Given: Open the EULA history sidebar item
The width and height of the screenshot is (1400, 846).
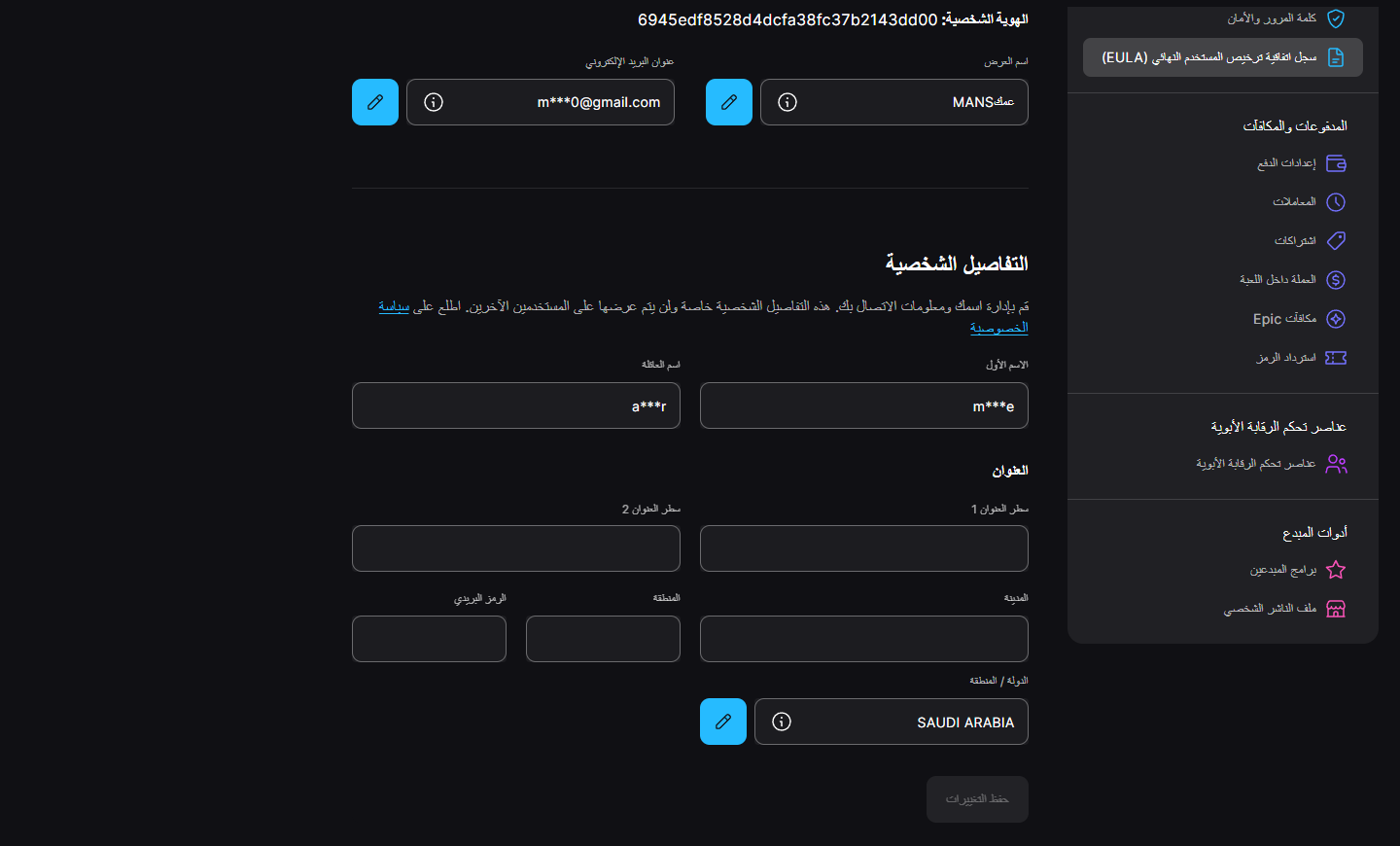Looking at the screenshot, I should 1223,57.
